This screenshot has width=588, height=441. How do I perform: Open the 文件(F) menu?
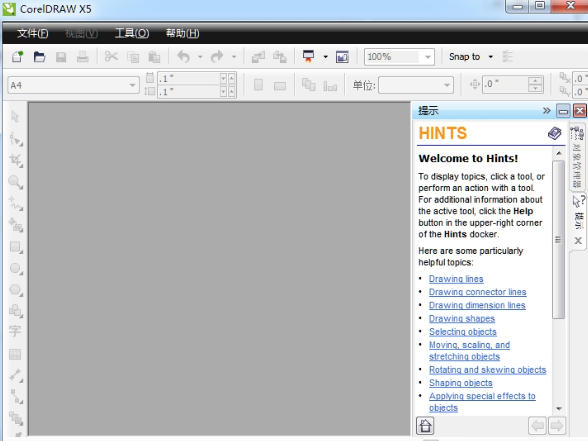click(33, 33)
